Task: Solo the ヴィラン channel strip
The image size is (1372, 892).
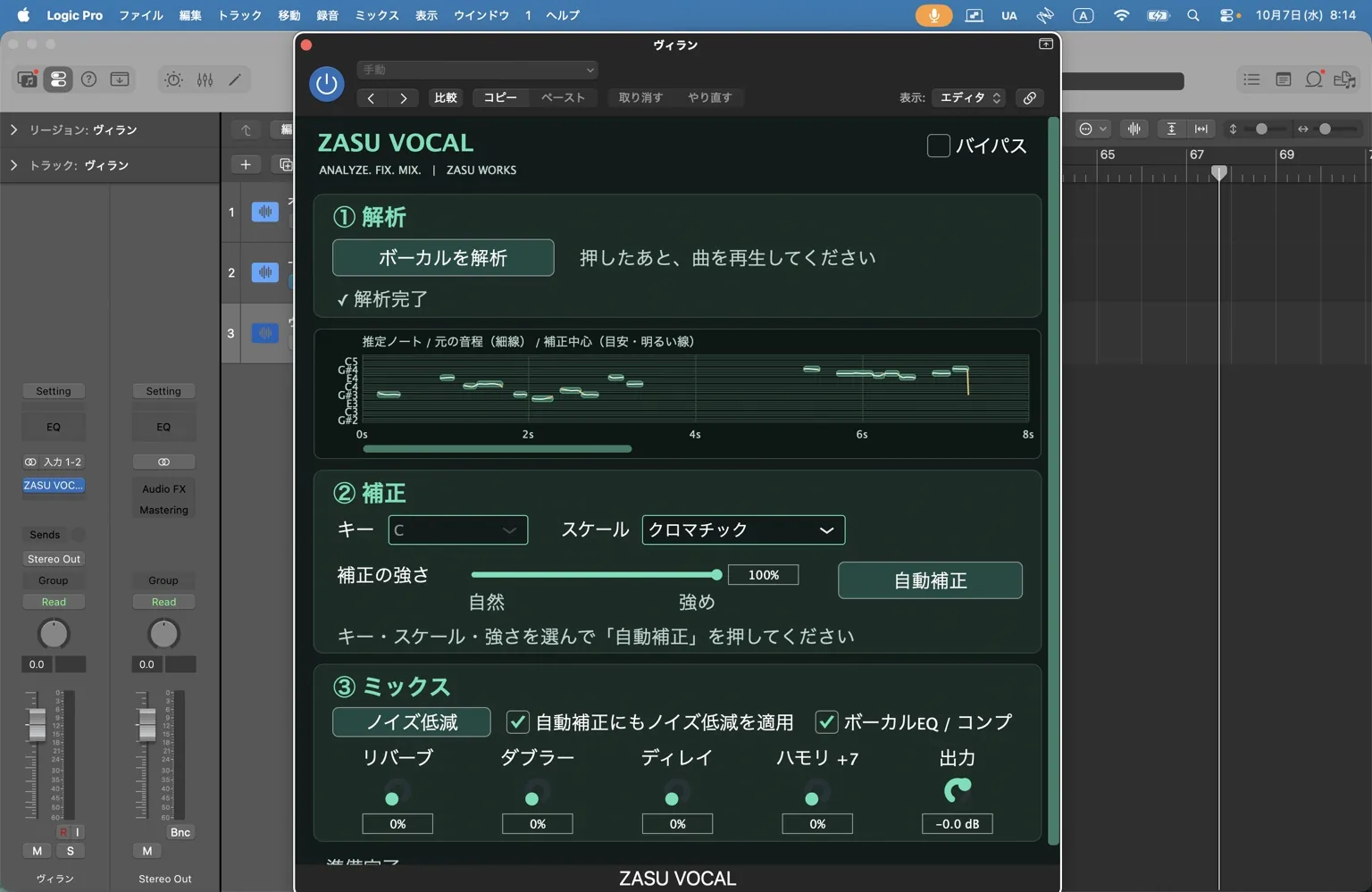Action: pos(70,851)
